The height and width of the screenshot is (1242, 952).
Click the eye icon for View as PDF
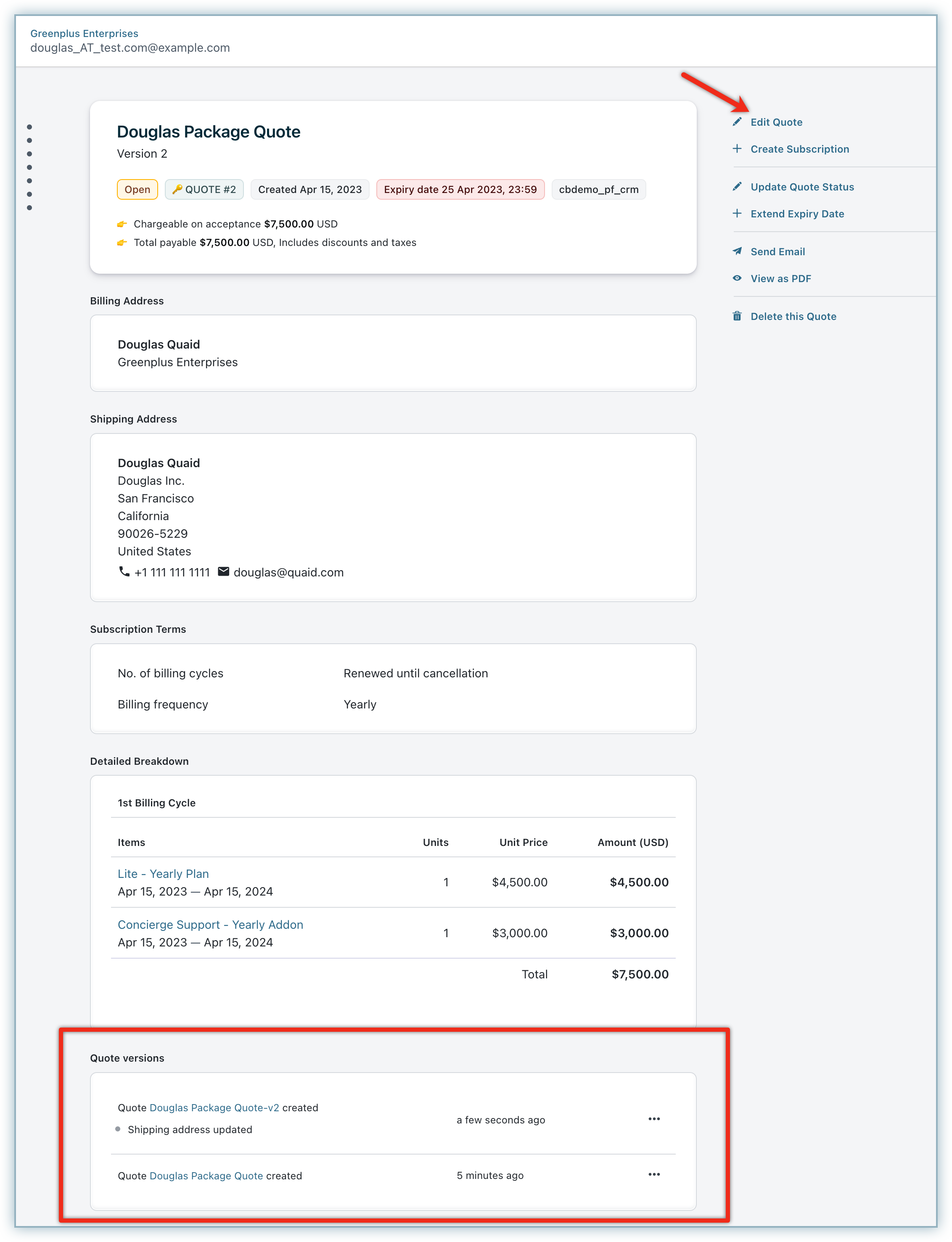737,278
